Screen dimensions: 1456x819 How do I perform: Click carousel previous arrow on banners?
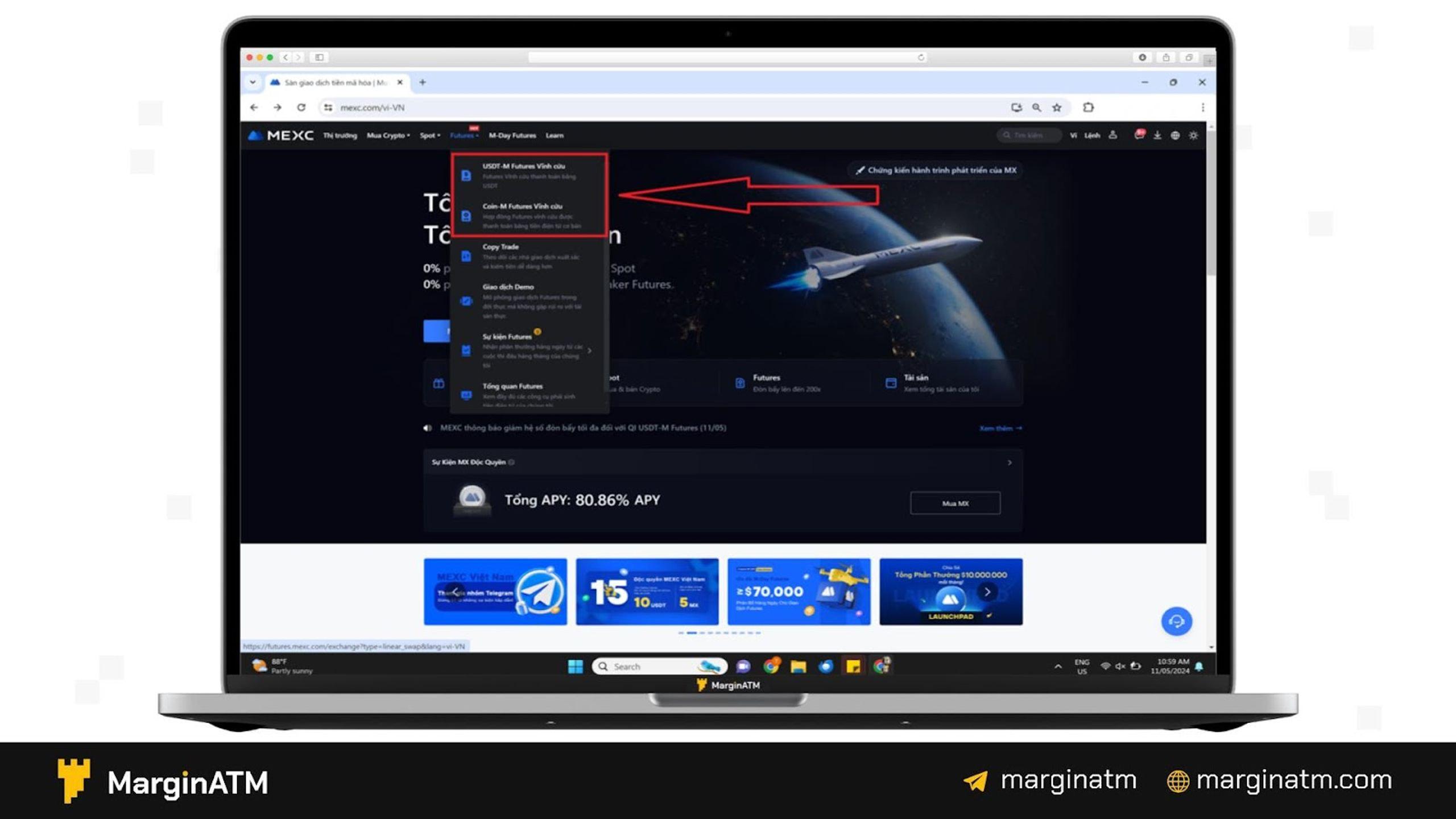point(454,592)
